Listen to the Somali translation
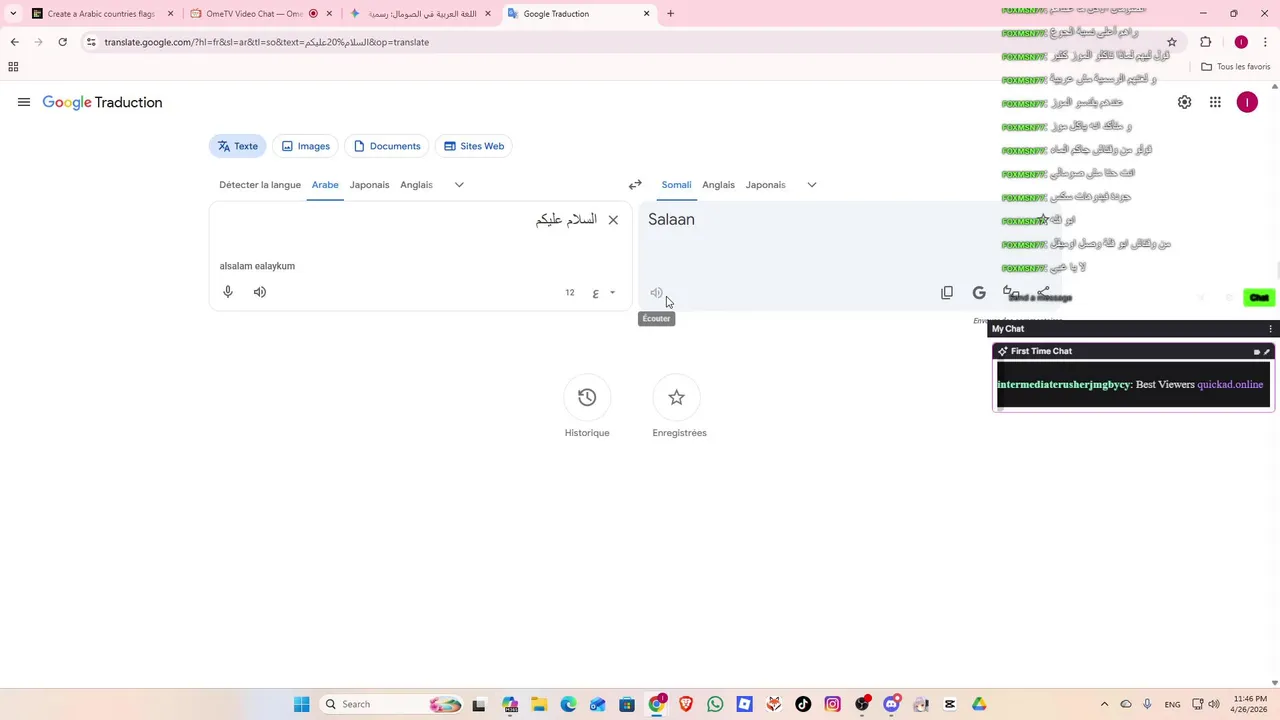Image resolution: width=1280 pixels, height=720 pixels. (656, 293)
